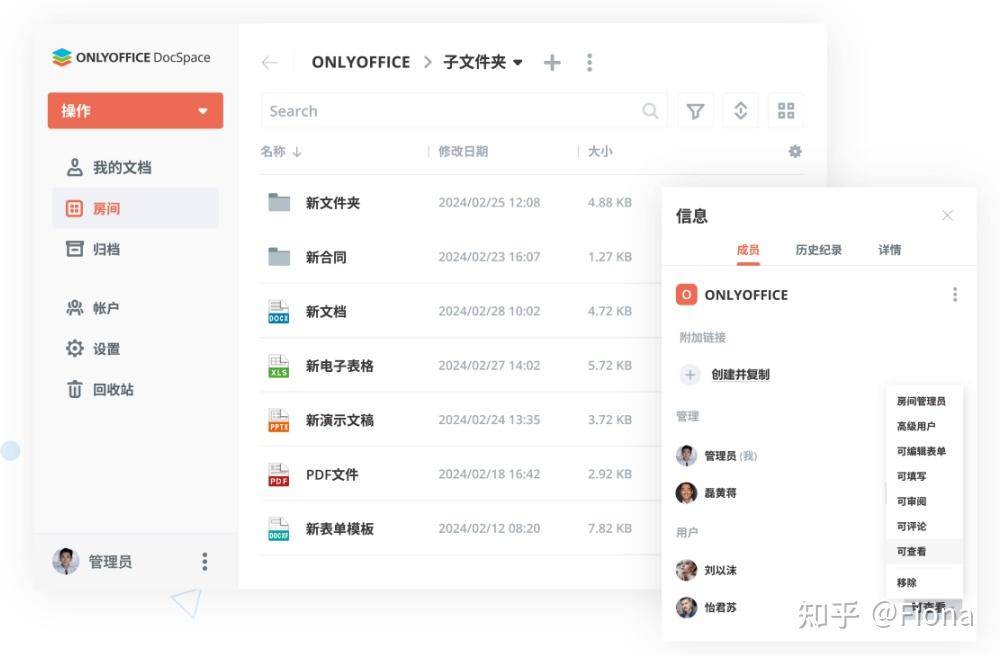Switch to grid tile view
The width and height of the screenshot is (1000, 655).
coord(786,111)
